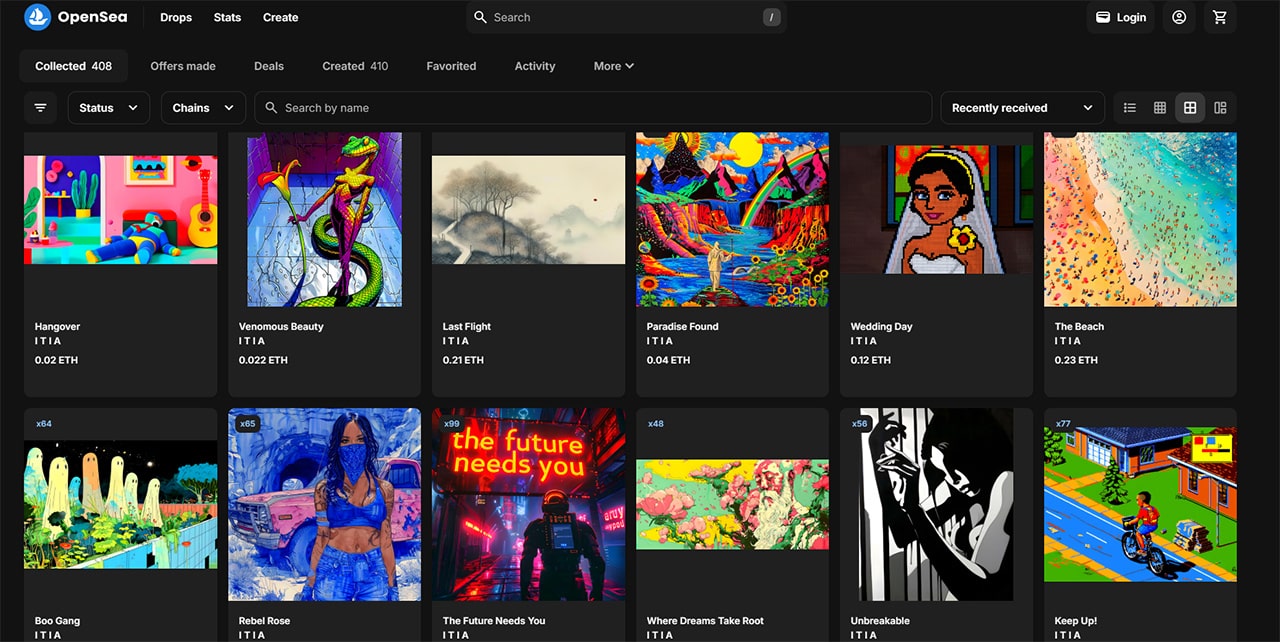This screenshot has width=1280, height=642.
Task: Open the Recently received sort dropdown
Action: pos(1022,108)
